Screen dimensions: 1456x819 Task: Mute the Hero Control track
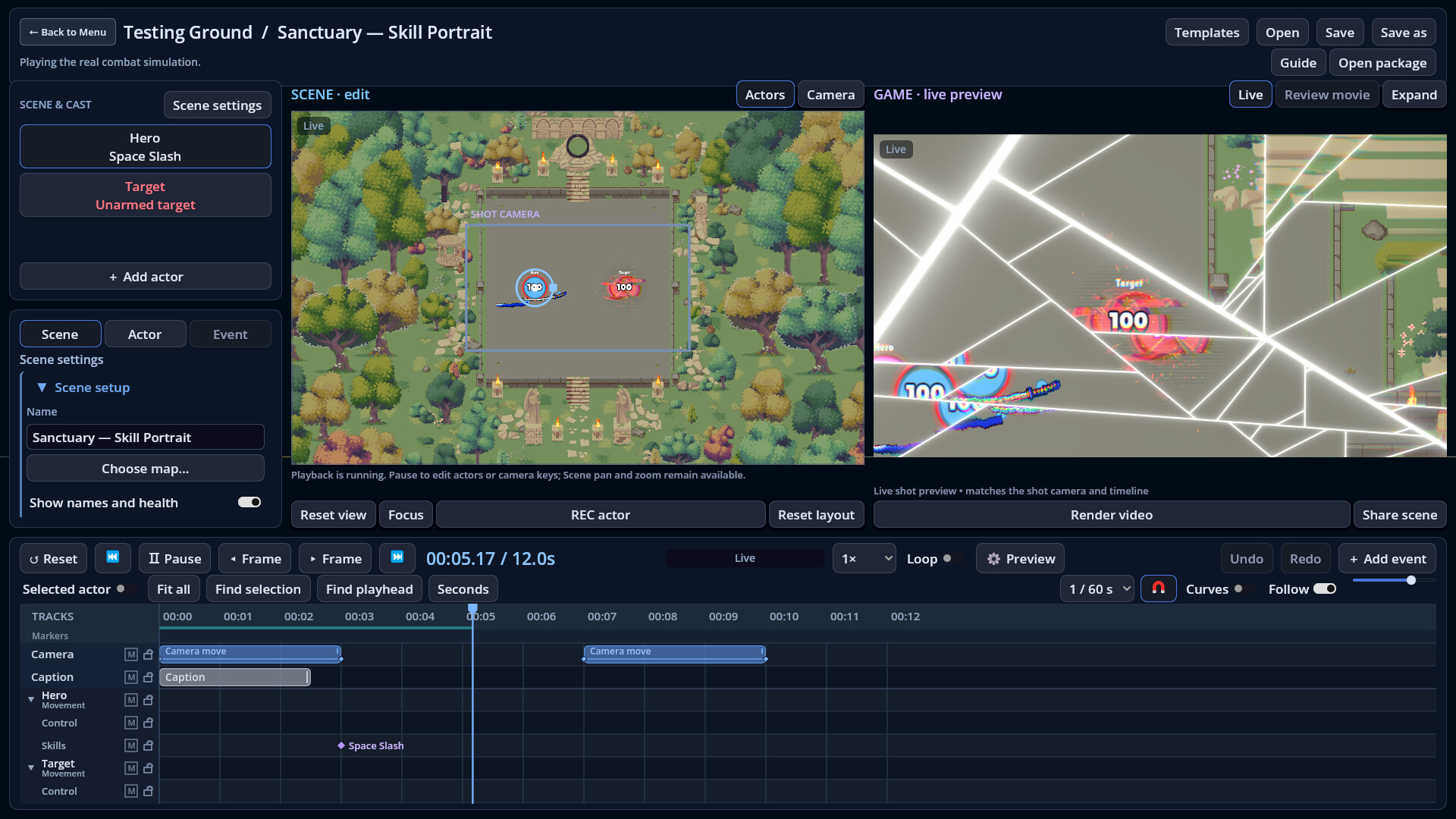click(131, 723)
